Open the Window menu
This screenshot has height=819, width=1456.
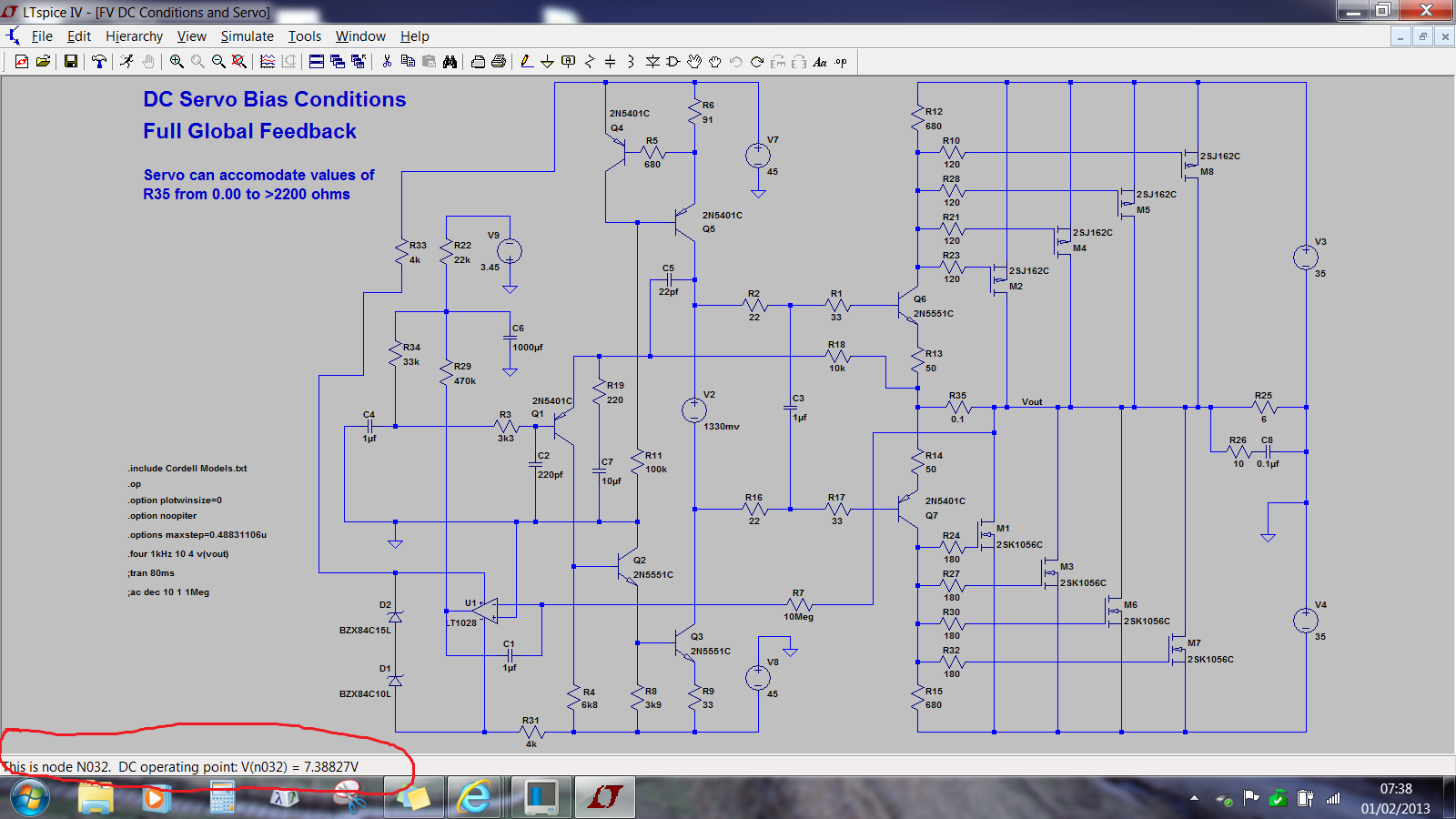[x=360, y=36]
